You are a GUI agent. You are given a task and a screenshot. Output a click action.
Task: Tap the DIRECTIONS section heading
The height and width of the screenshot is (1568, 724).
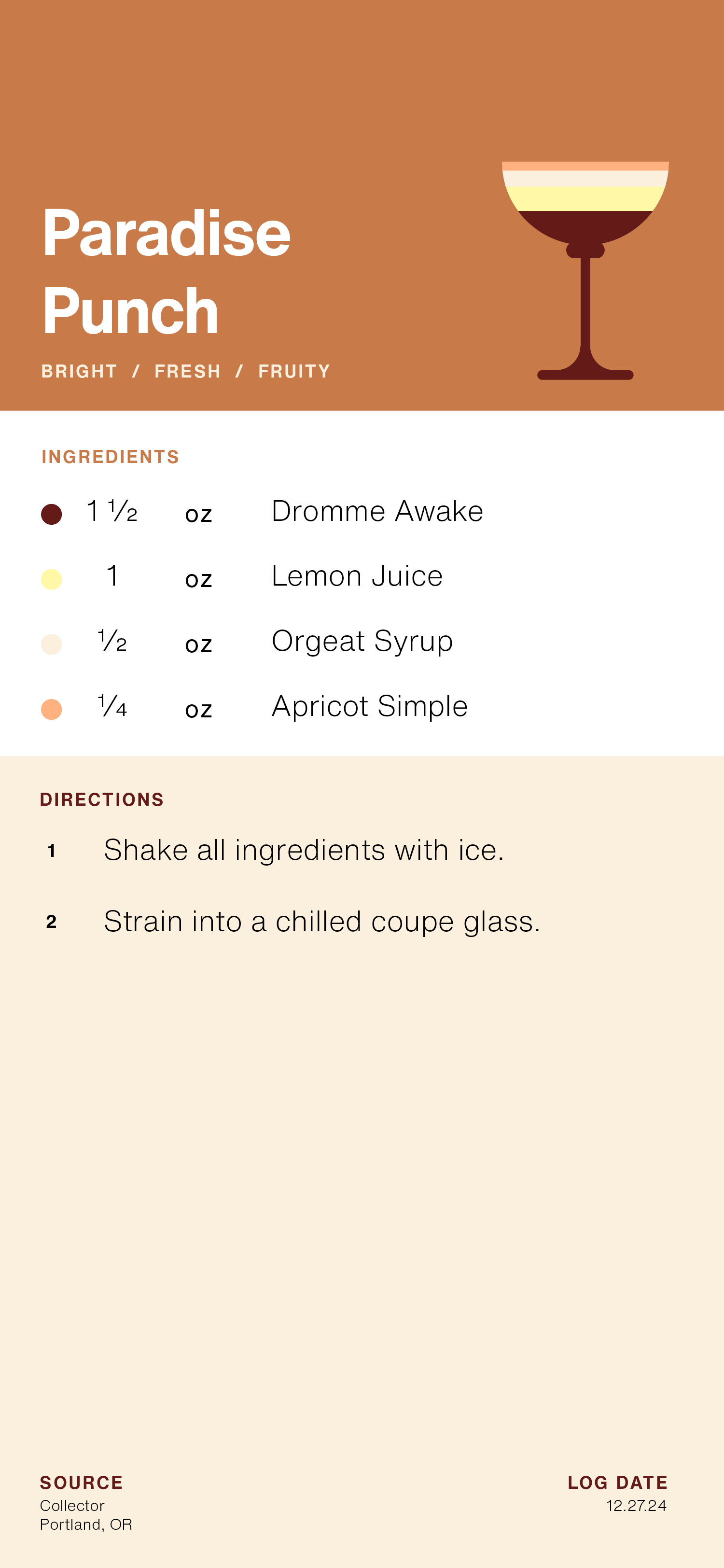102,800
